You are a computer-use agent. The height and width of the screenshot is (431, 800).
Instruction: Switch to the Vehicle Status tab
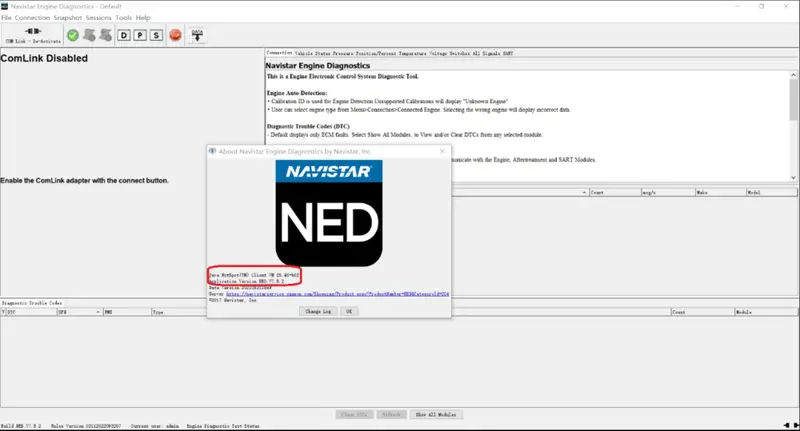click(312, 53)
